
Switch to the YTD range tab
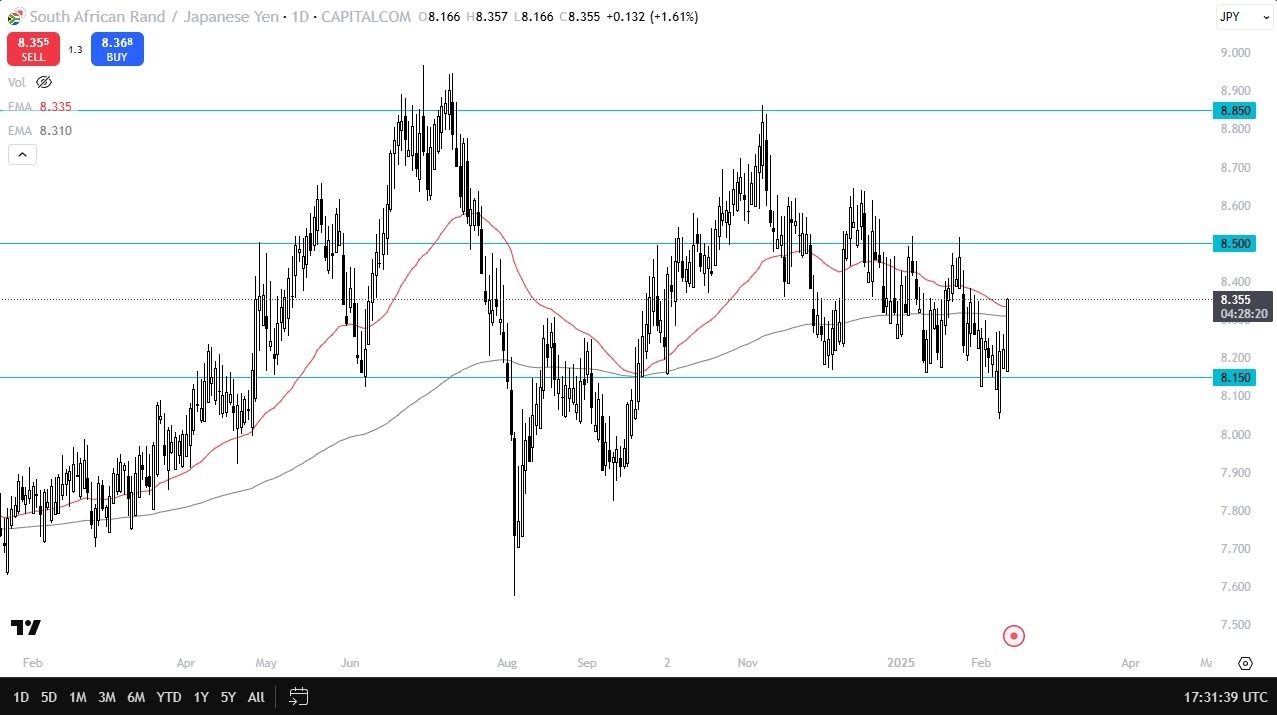click(x=168, y=697)
